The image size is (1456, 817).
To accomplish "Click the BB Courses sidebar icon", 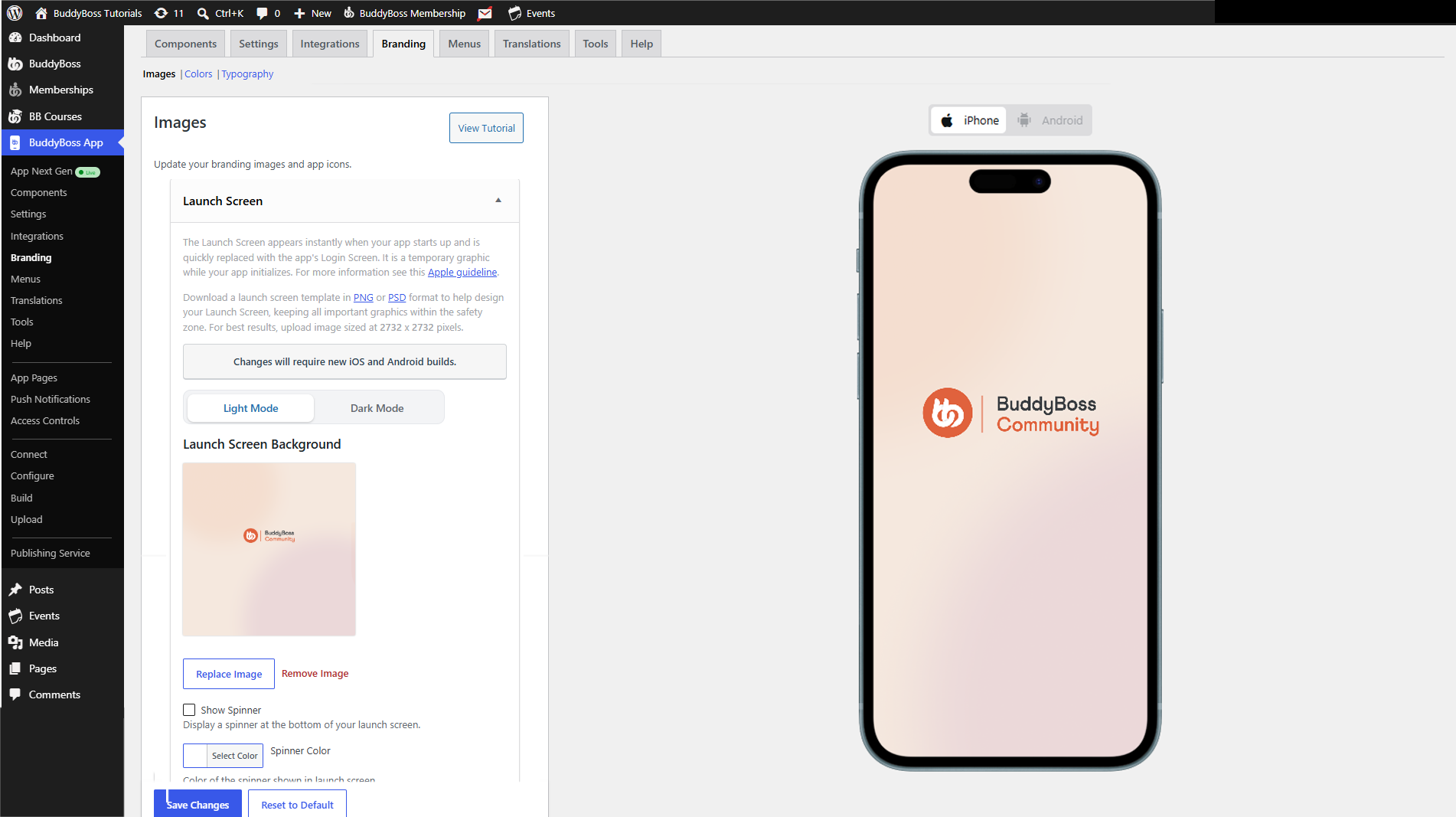I will (15, 116).
